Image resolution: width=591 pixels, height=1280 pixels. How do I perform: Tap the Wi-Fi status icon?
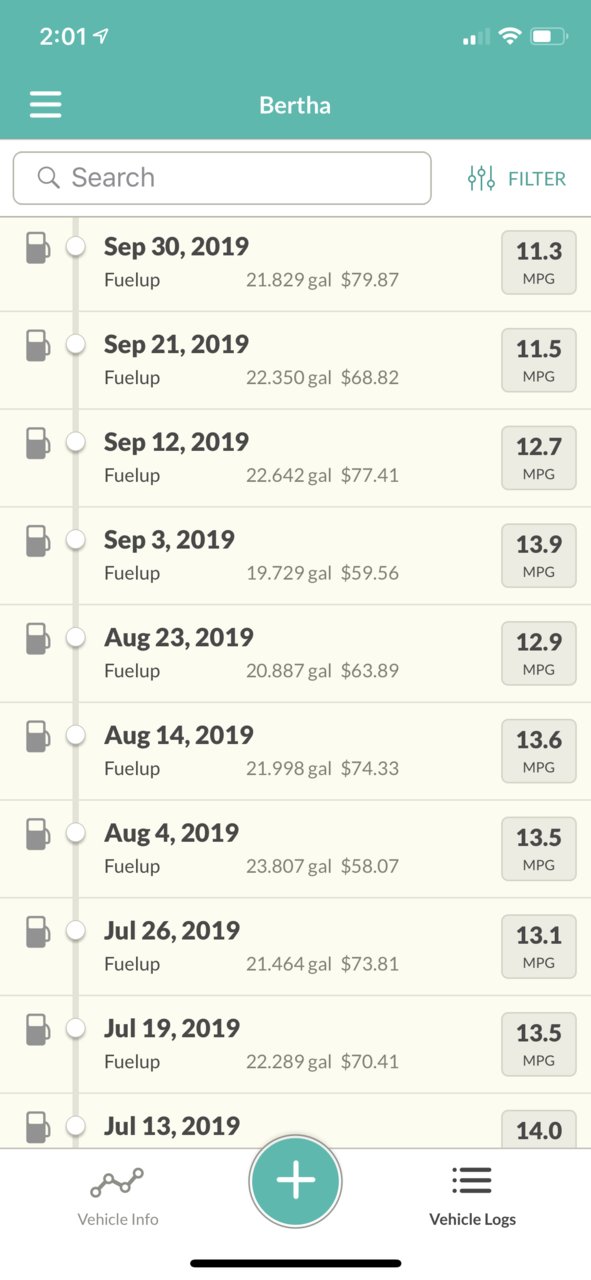[510, 37]
